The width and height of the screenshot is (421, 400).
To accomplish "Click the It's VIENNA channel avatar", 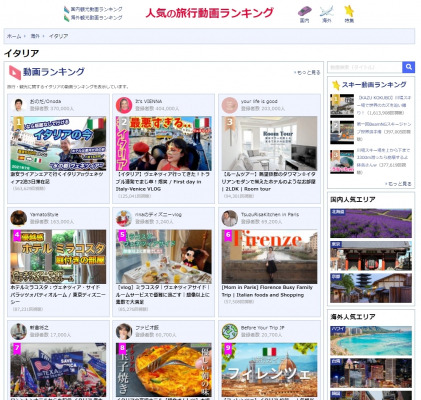I will tap(124, 105).
